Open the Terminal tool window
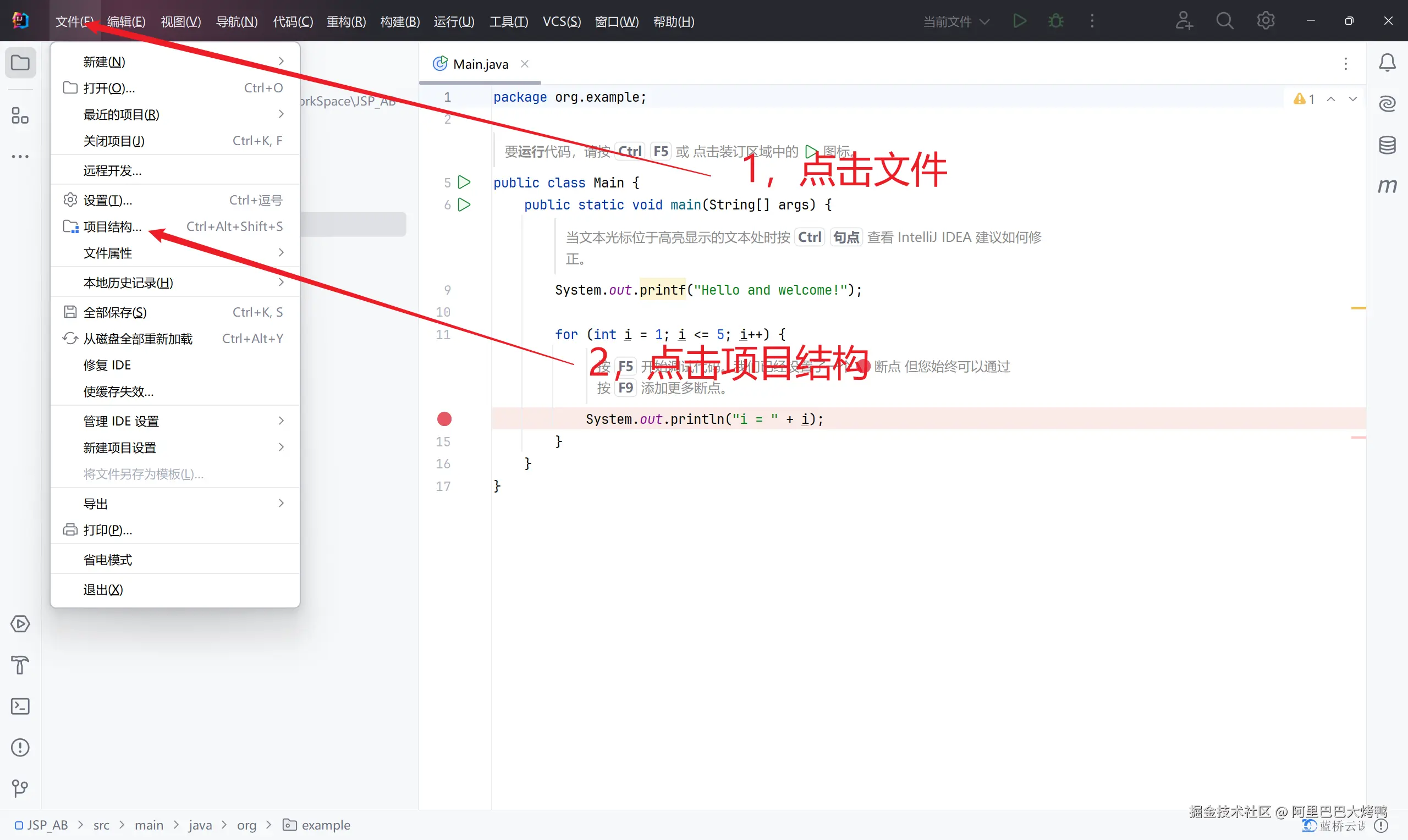This screenshot has height=840, width=1408. point(20,706)
